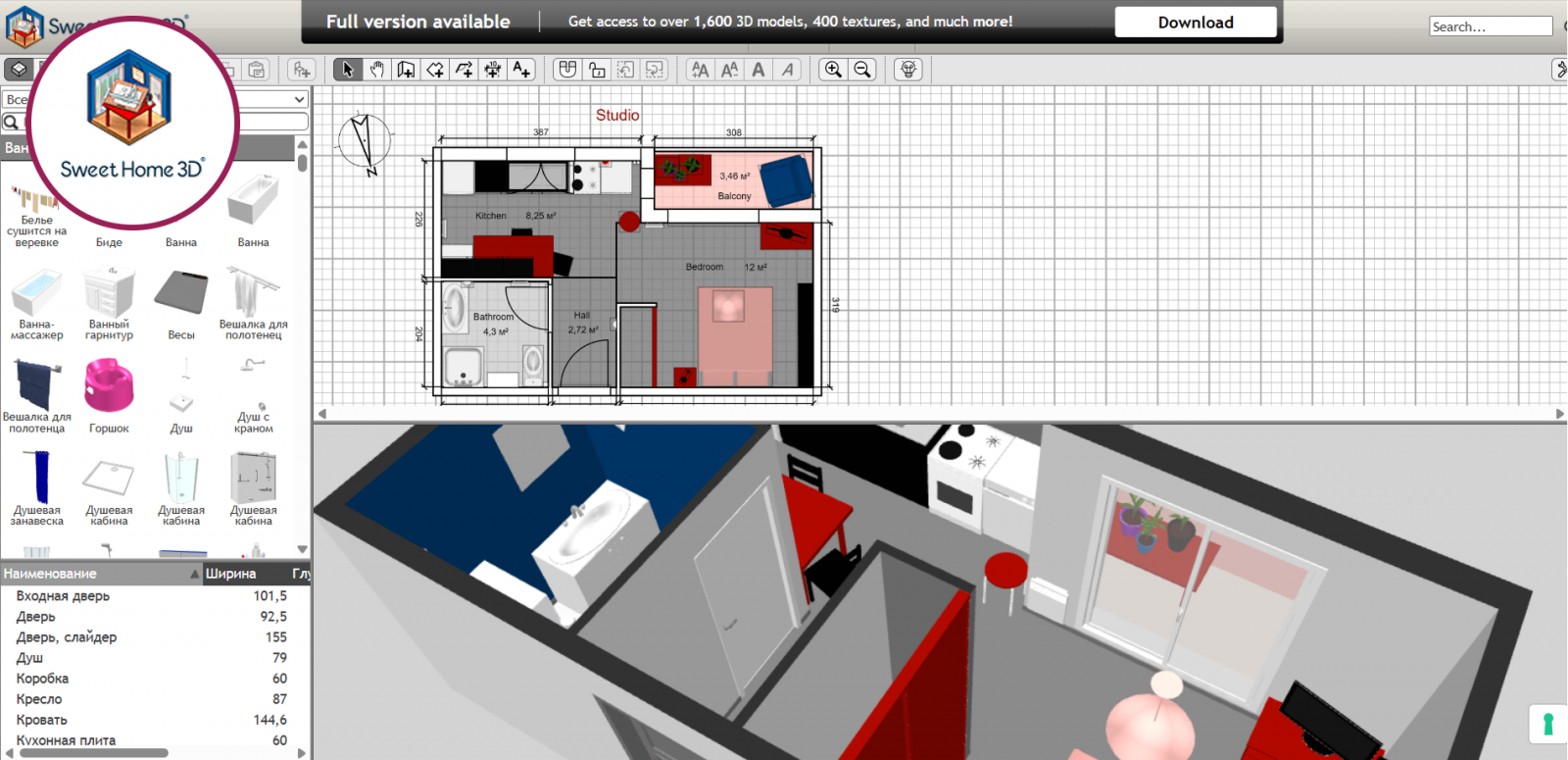Screen dimensions: 1568x760
Task: Click the Hall room label
Action: (x=582, y=316)
